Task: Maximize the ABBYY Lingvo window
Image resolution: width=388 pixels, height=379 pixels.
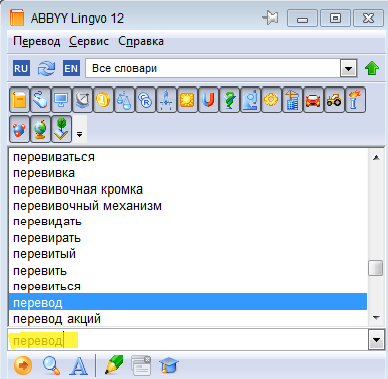Action: tap(335, 18)
